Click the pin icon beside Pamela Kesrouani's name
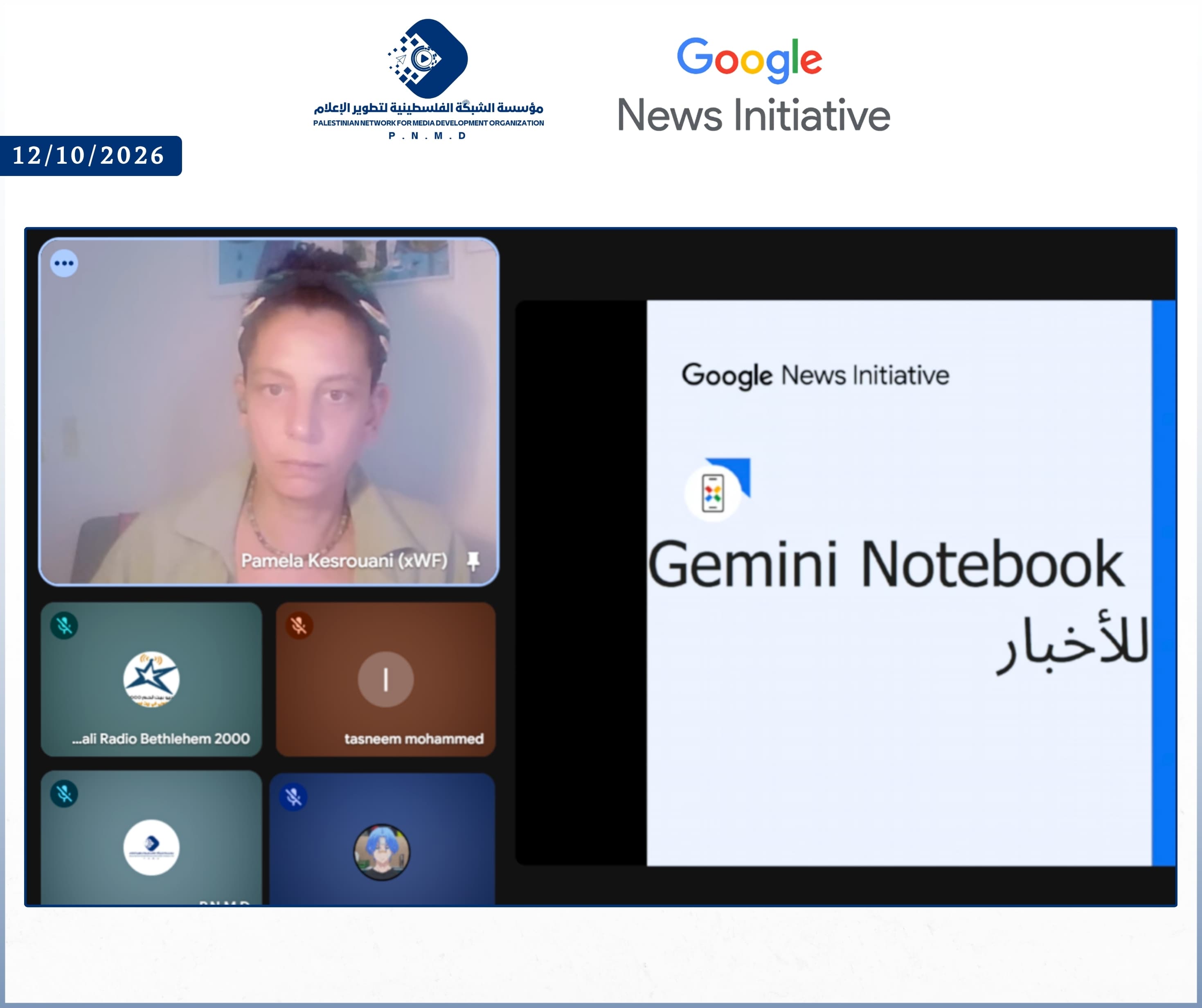The height and width of the screenshot is (1008, 1202). tap(473, 561)
